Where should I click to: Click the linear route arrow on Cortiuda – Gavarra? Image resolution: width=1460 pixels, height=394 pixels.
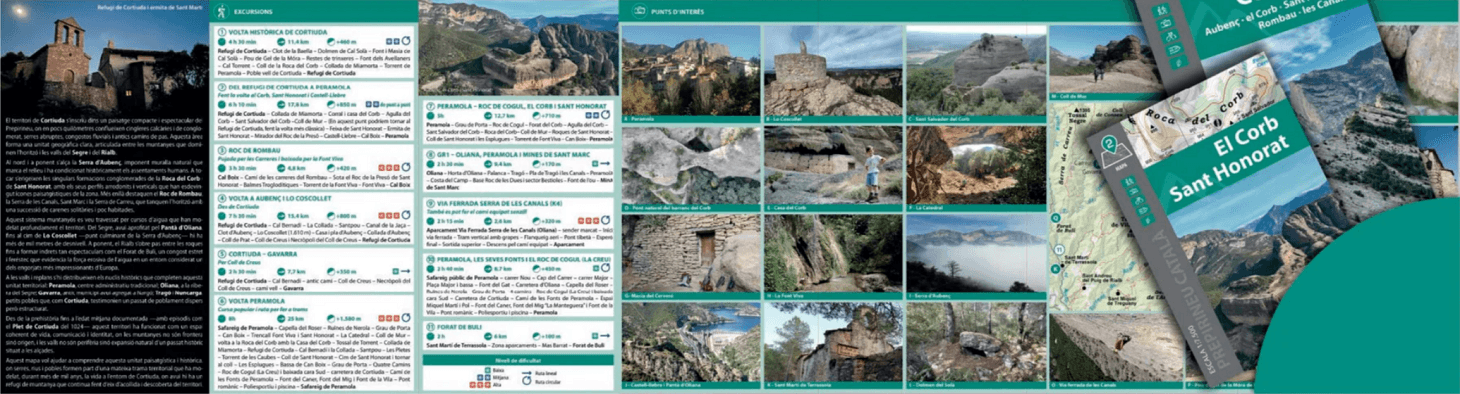(406, 271)
